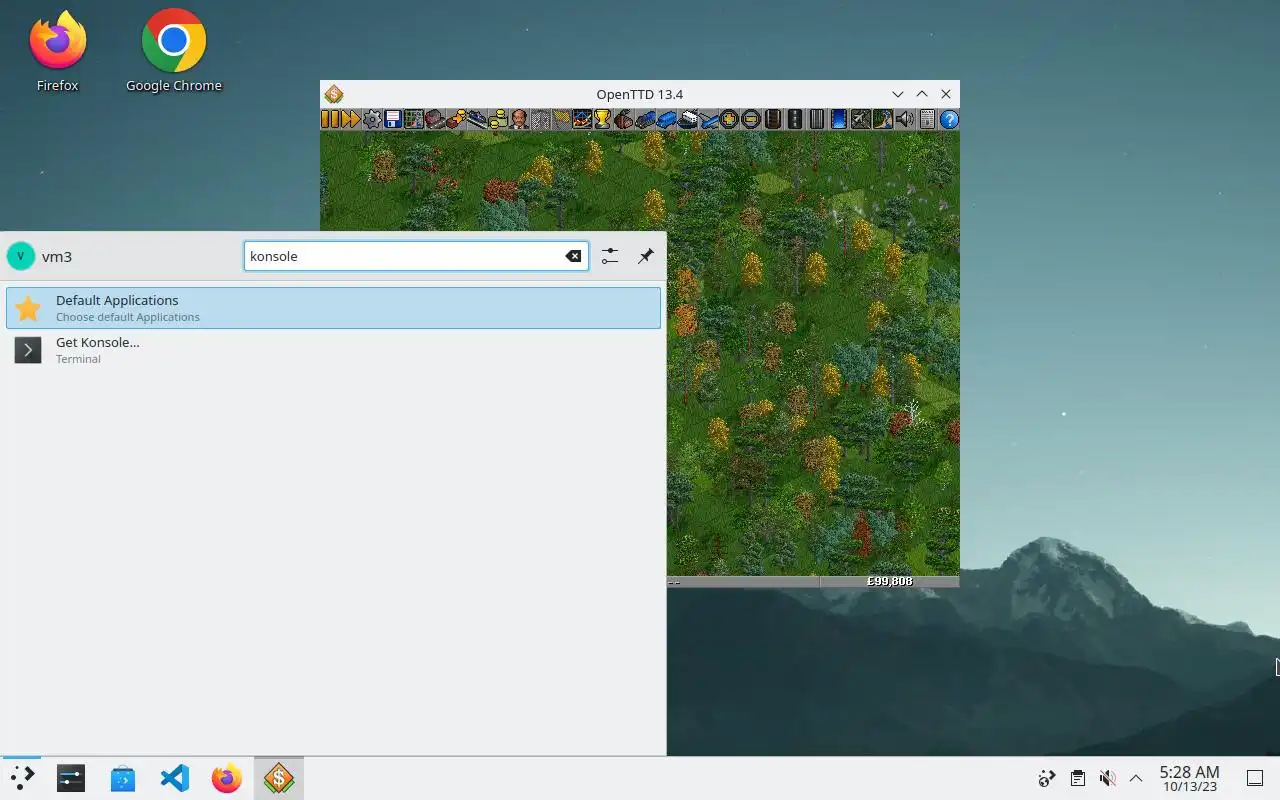
Task: Open landscaping tools icon
Action: 882,120
